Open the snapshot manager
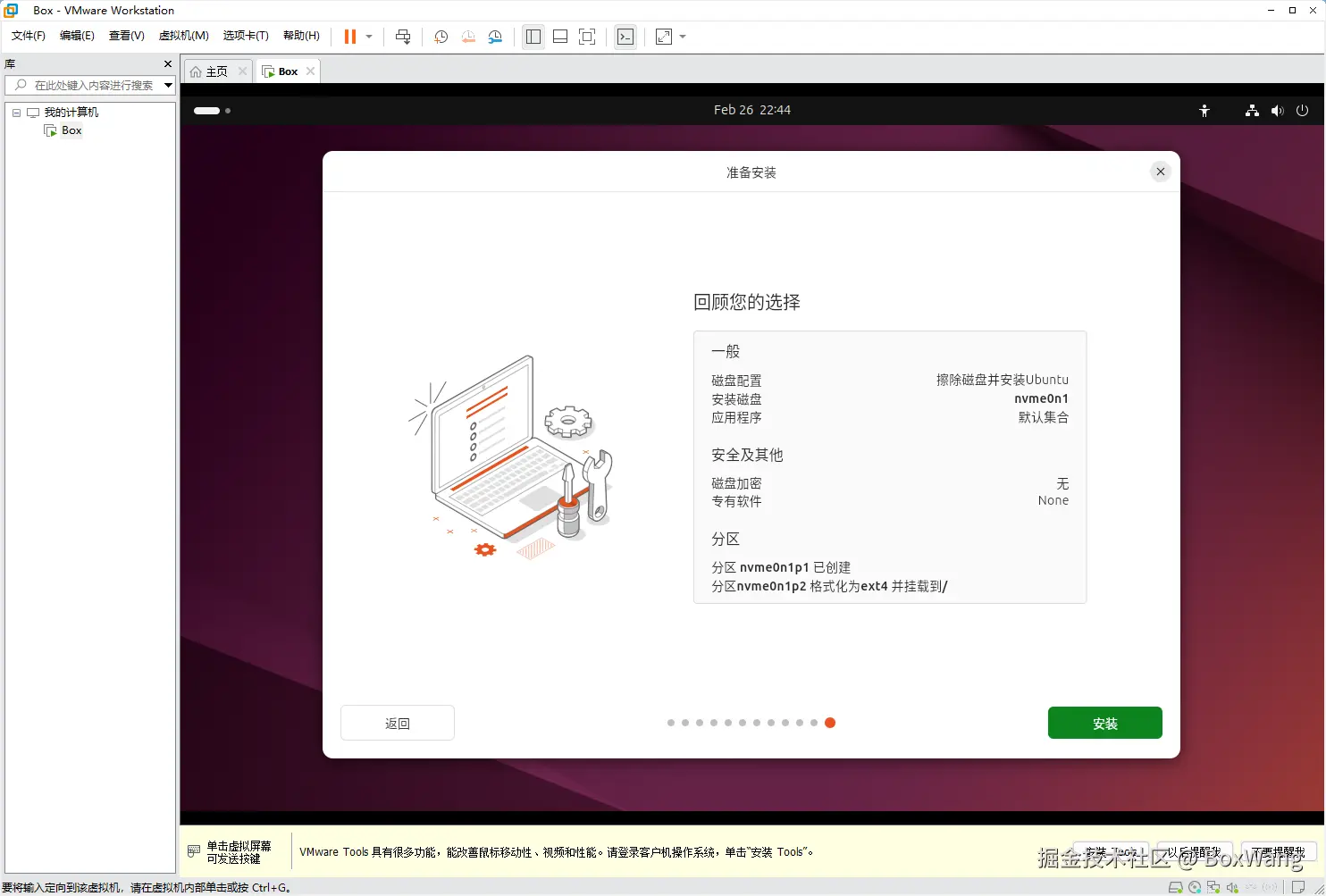The height and width of the screenshot is (896, 1326). (495, 37)
